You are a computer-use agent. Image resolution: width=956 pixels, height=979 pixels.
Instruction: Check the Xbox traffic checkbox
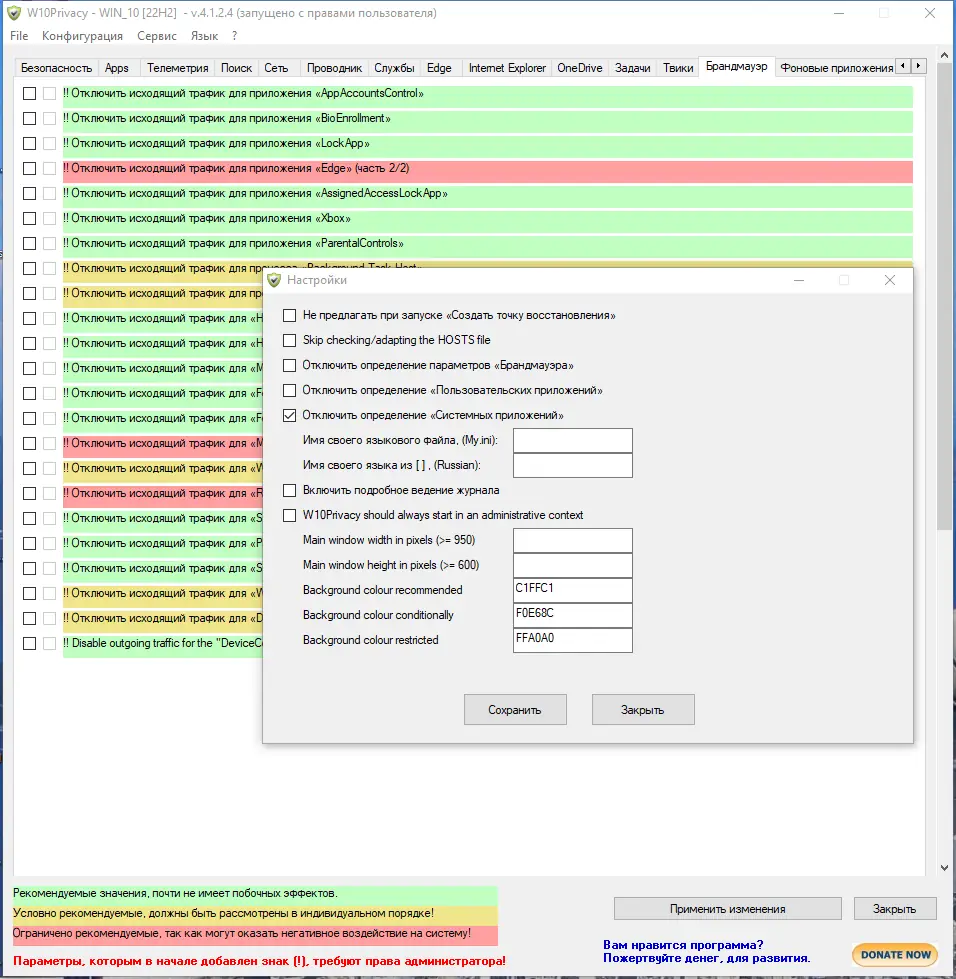pyautogui.click(x=29, y=219)
